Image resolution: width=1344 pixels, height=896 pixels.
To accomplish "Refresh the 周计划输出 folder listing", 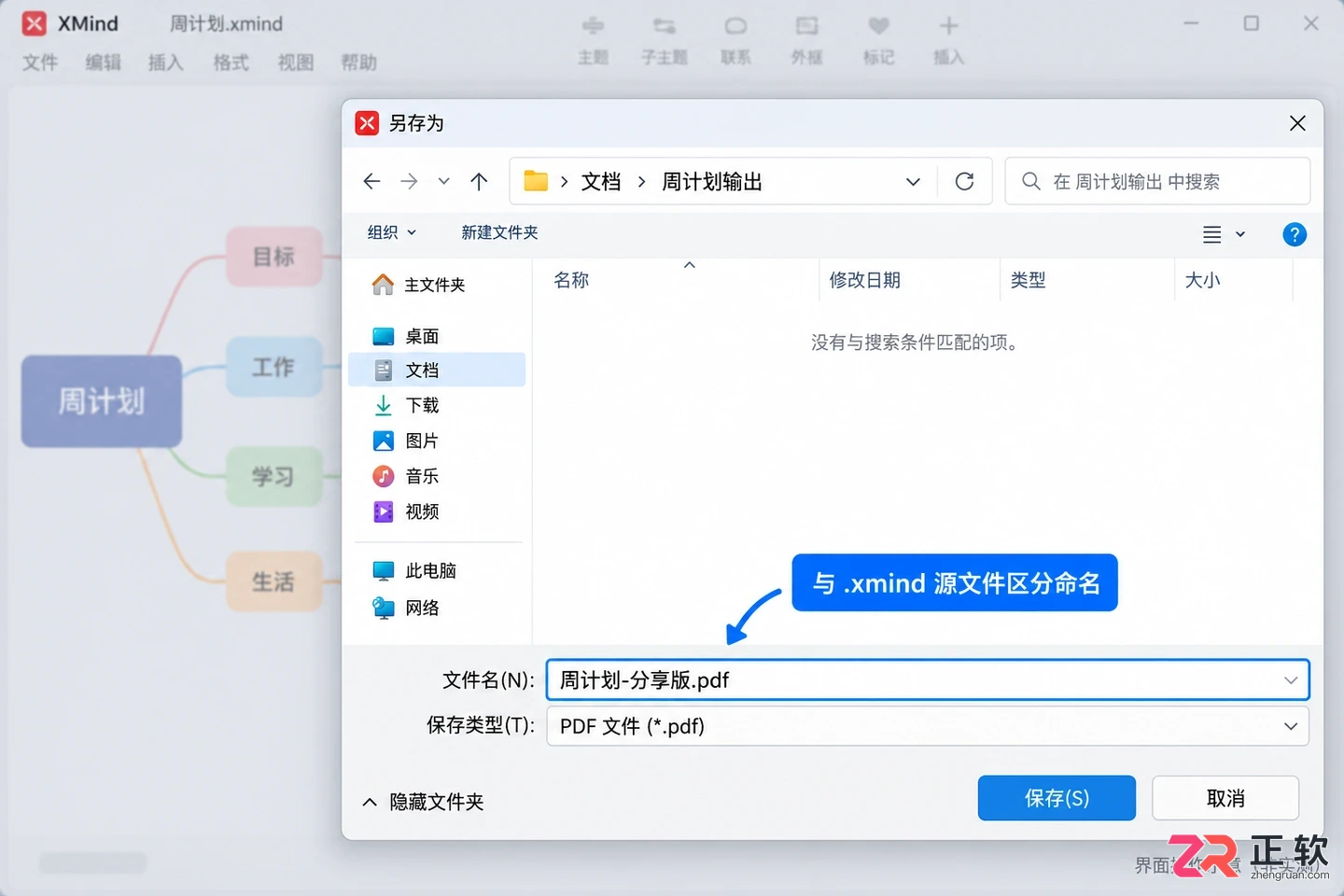I will pos(964,181).
